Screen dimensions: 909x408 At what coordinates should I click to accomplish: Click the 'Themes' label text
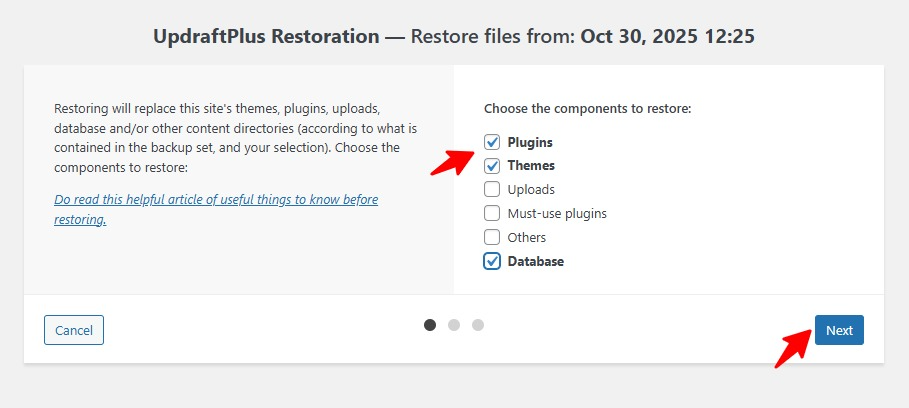tap(531, 166)
